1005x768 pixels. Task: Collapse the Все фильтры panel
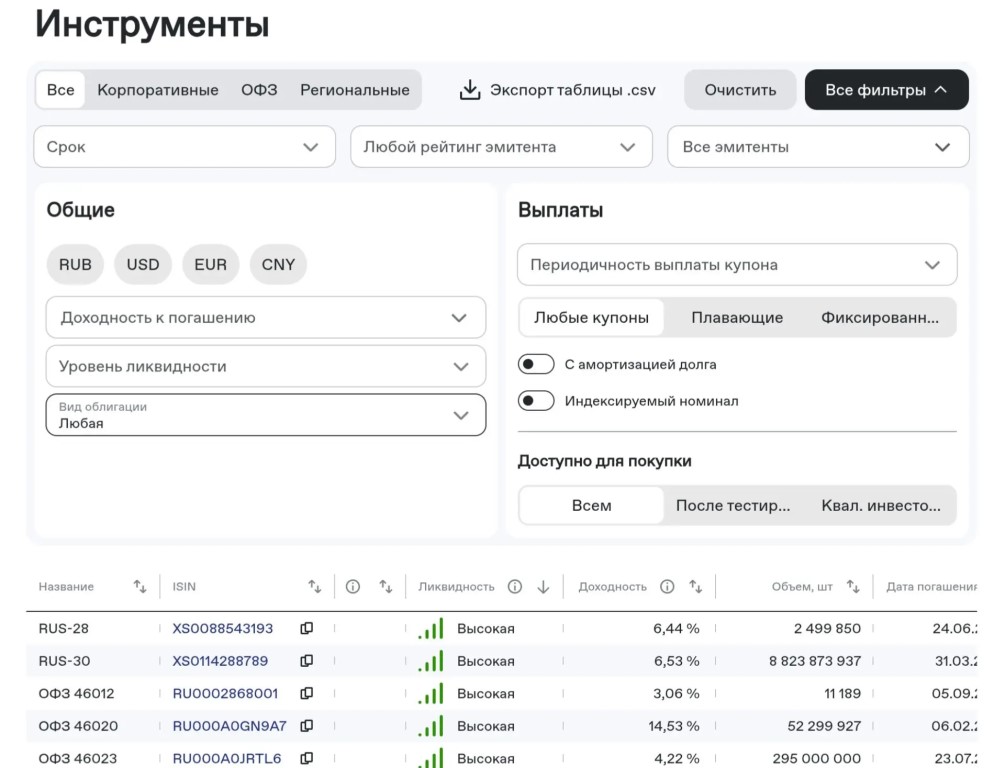(886, 90)
